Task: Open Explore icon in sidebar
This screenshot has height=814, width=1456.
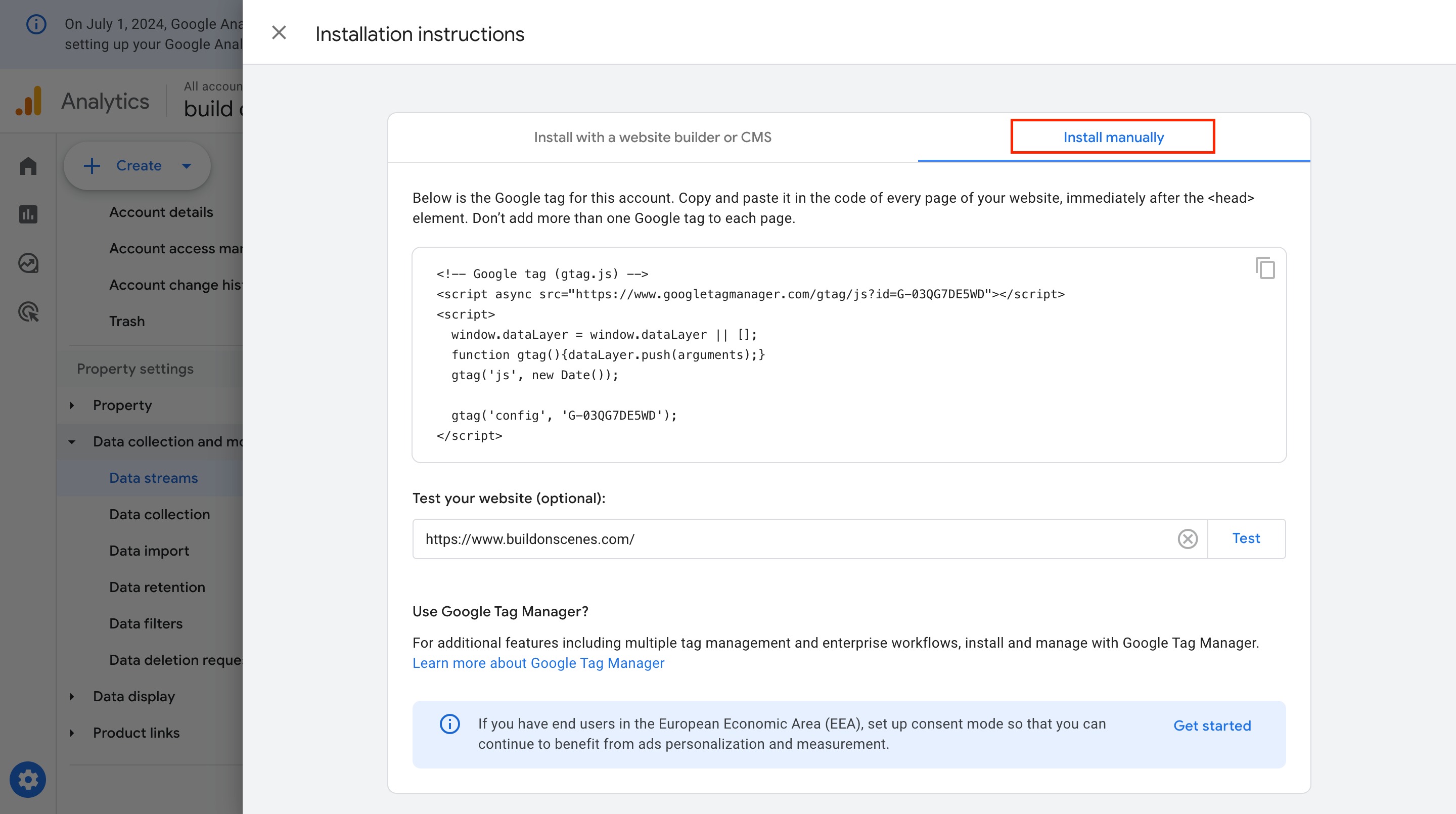Action: pyautogui.click(x=28, y=263)
